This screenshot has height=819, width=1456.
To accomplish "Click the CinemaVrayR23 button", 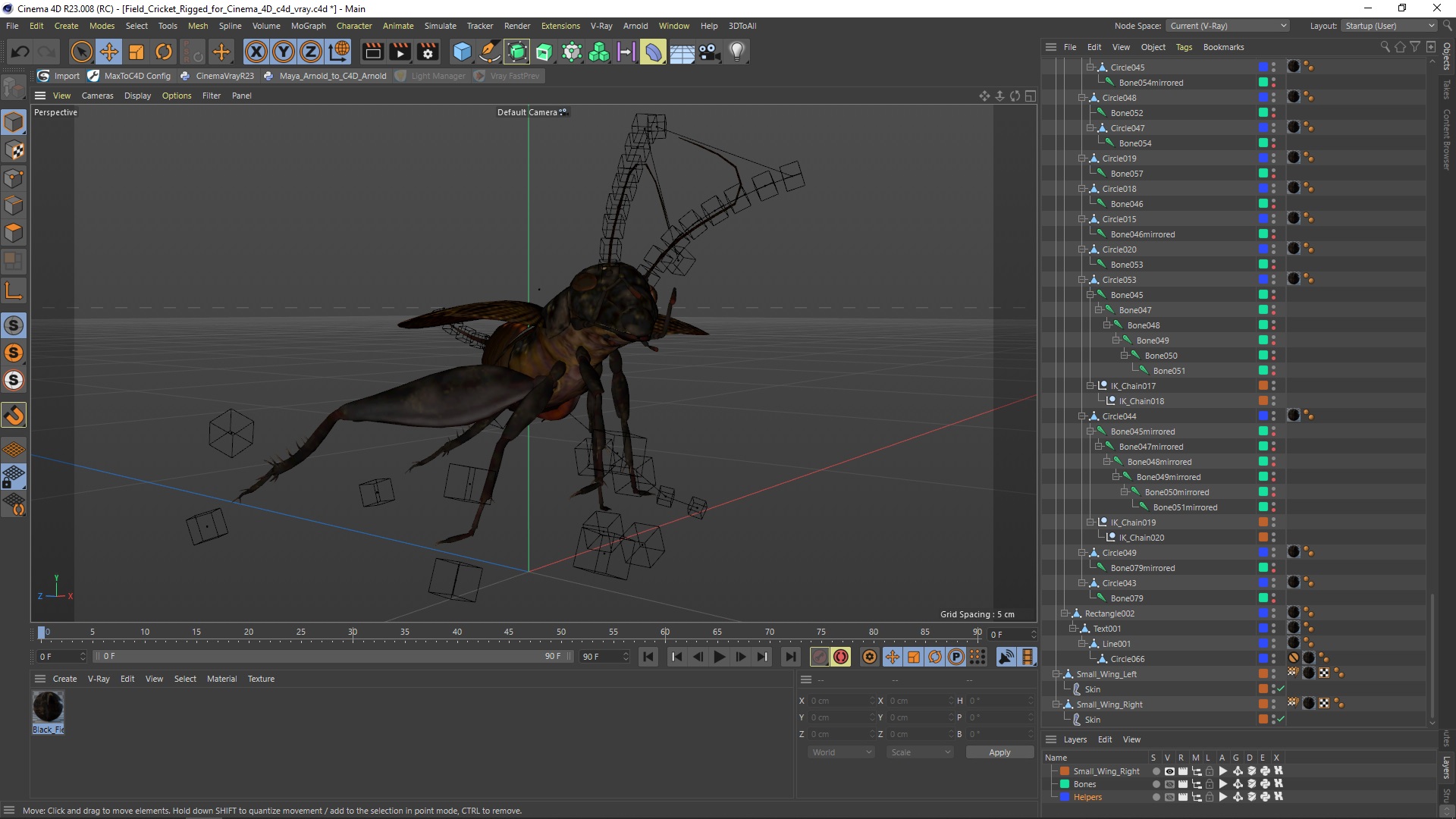I will tap(217, 76).
